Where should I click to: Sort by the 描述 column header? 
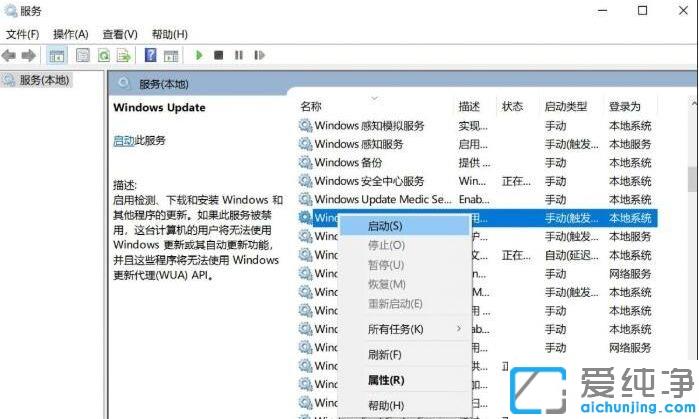[469, 107]
